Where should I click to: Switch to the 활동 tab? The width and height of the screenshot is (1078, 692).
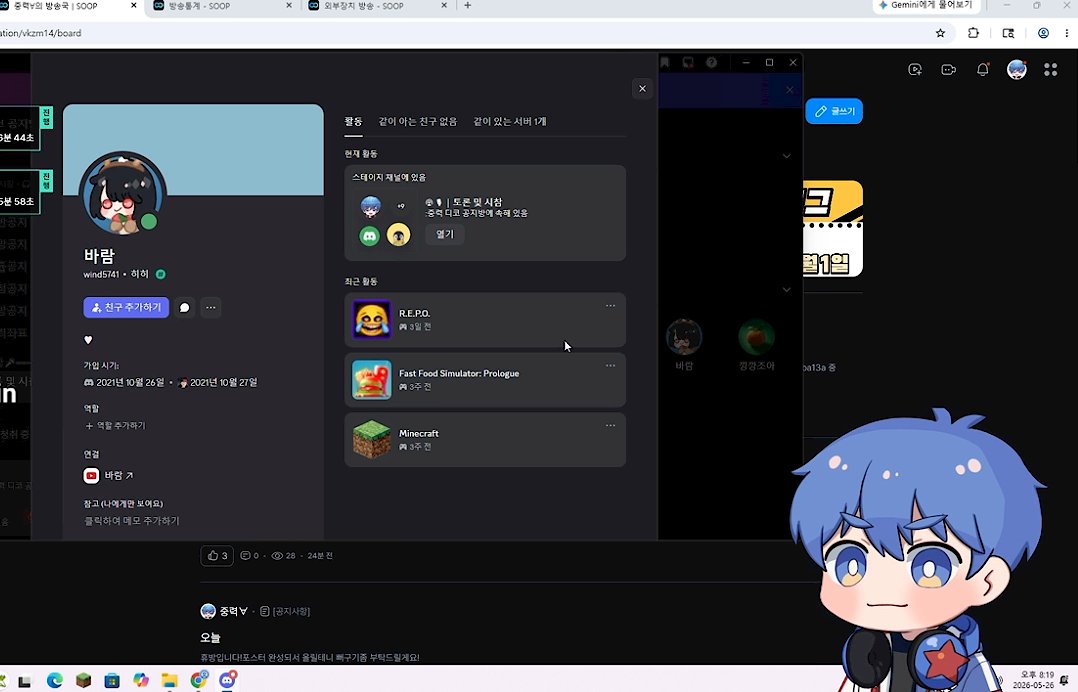[353, 122]
